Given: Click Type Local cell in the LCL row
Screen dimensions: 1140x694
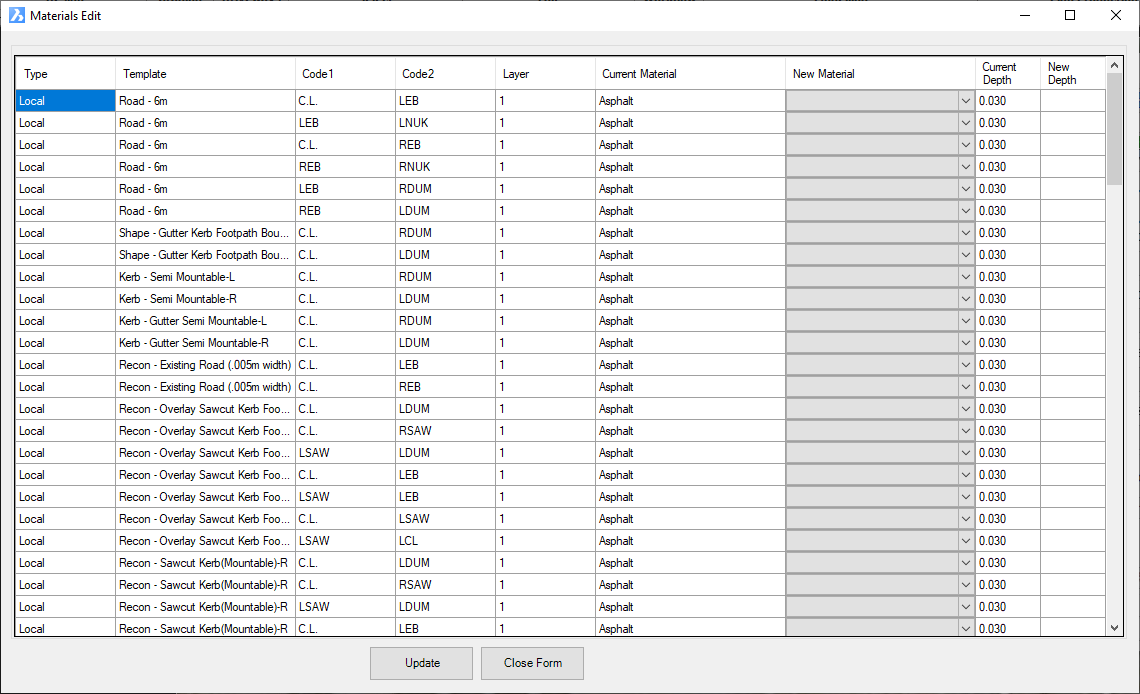Looking at the screenshot, I should coord(65,541).
